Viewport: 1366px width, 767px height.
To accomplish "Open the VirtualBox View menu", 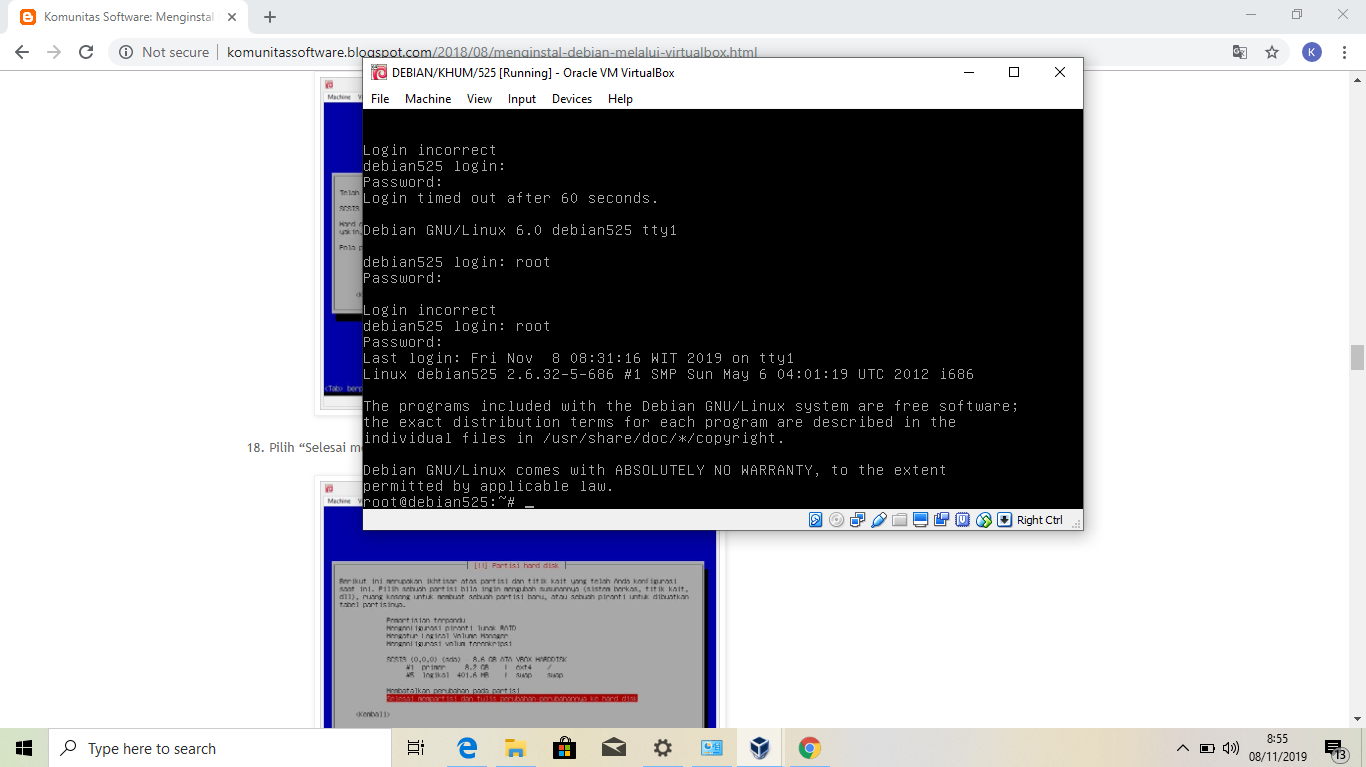I will tap(479, 99).
